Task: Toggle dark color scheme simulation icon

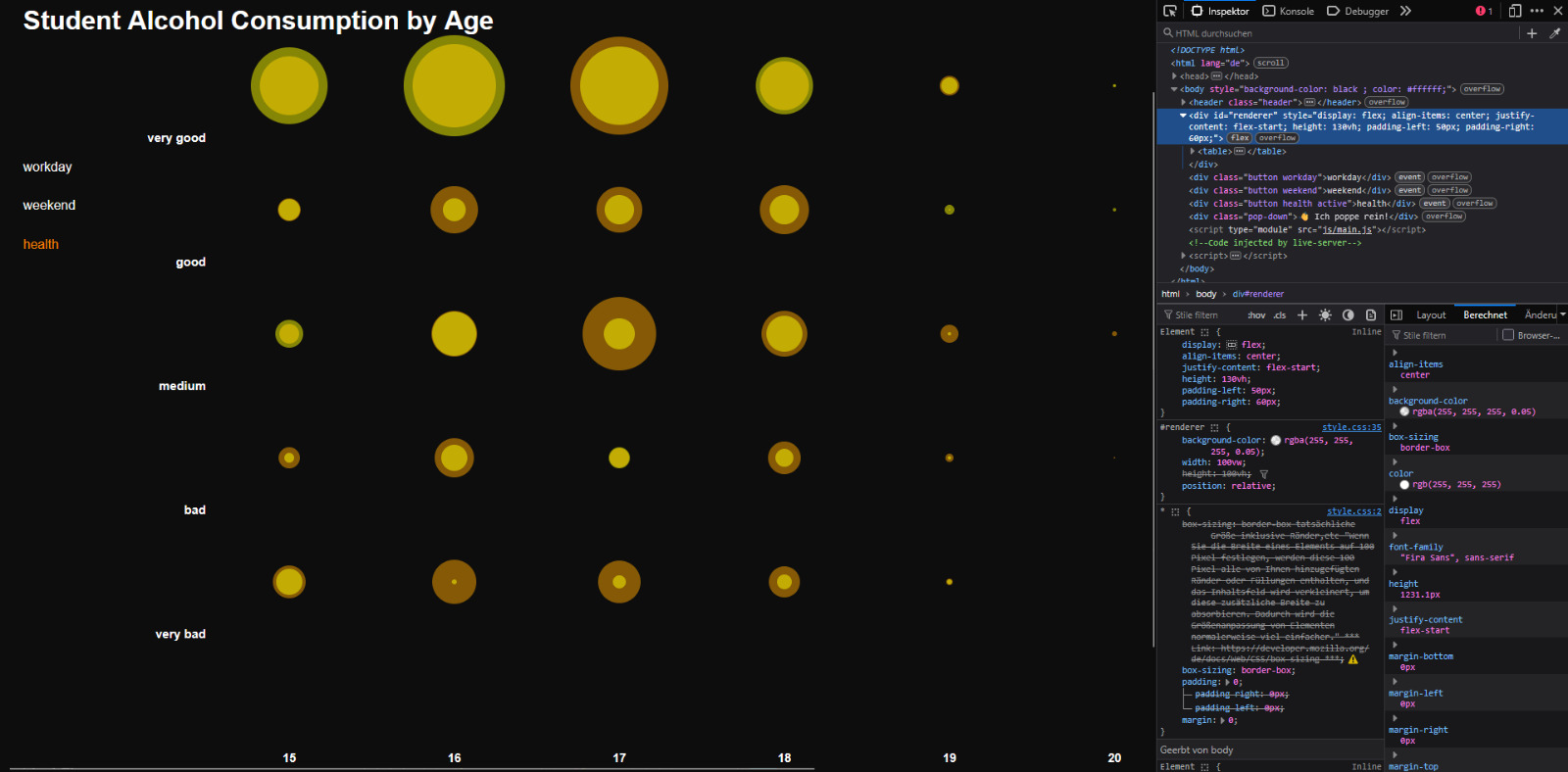Action: pos(1348,315)
